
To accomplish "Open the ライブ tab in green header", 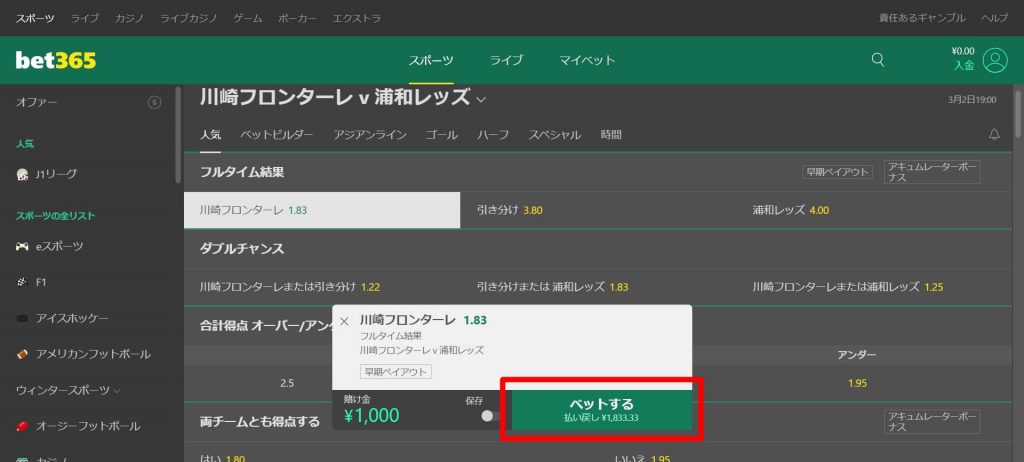I will coord(507,60).
